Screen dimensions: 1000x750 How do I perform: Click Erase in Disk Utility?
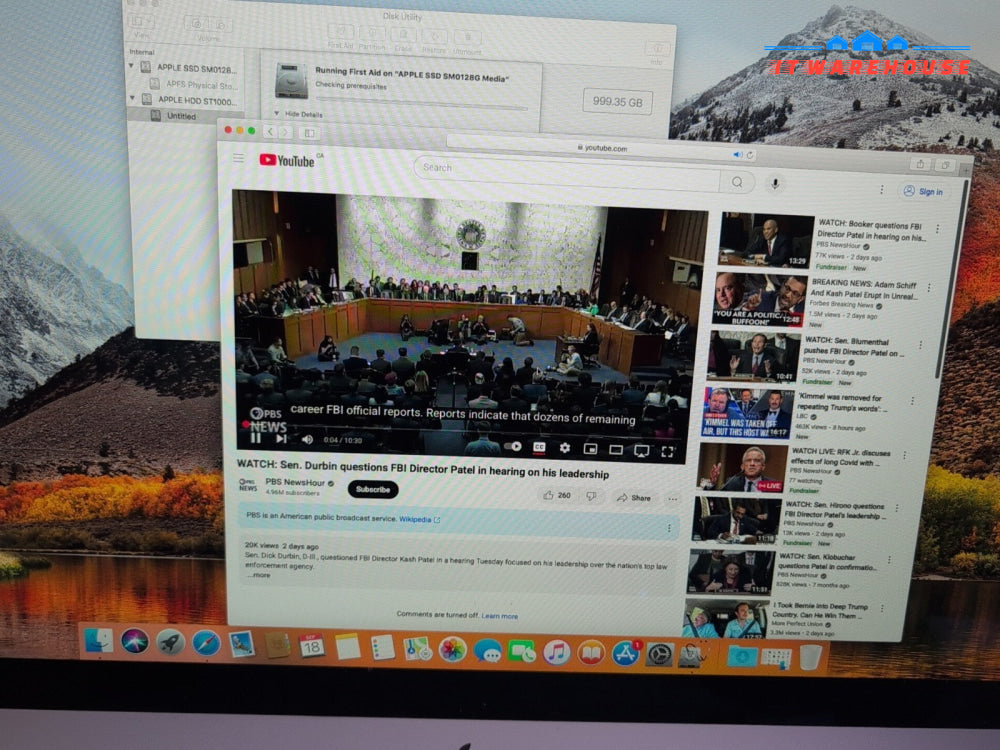[403, 39]
